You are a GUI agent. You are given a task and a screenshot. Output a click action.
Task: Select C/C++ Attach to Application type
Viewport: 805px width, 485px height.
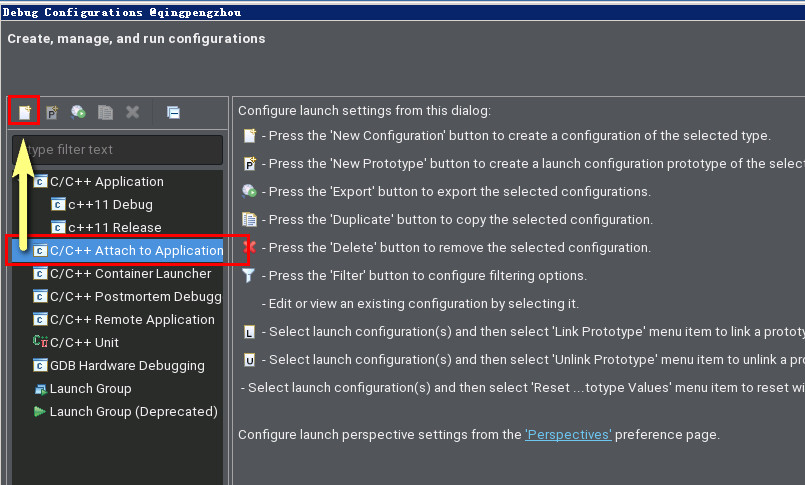[x=136, y=251]
